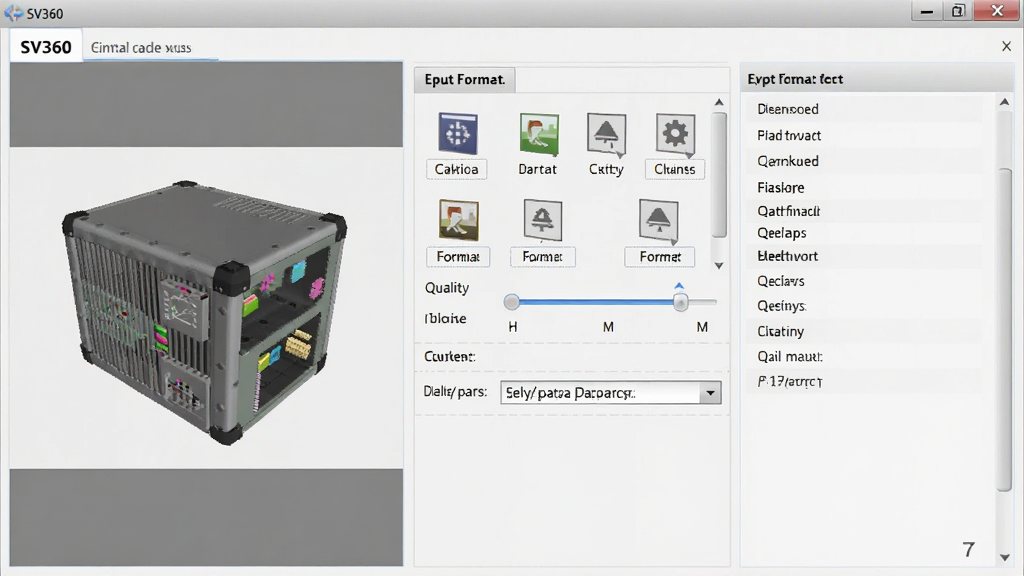Select the blue Caktioa format icon

click(x=458, y=134)
